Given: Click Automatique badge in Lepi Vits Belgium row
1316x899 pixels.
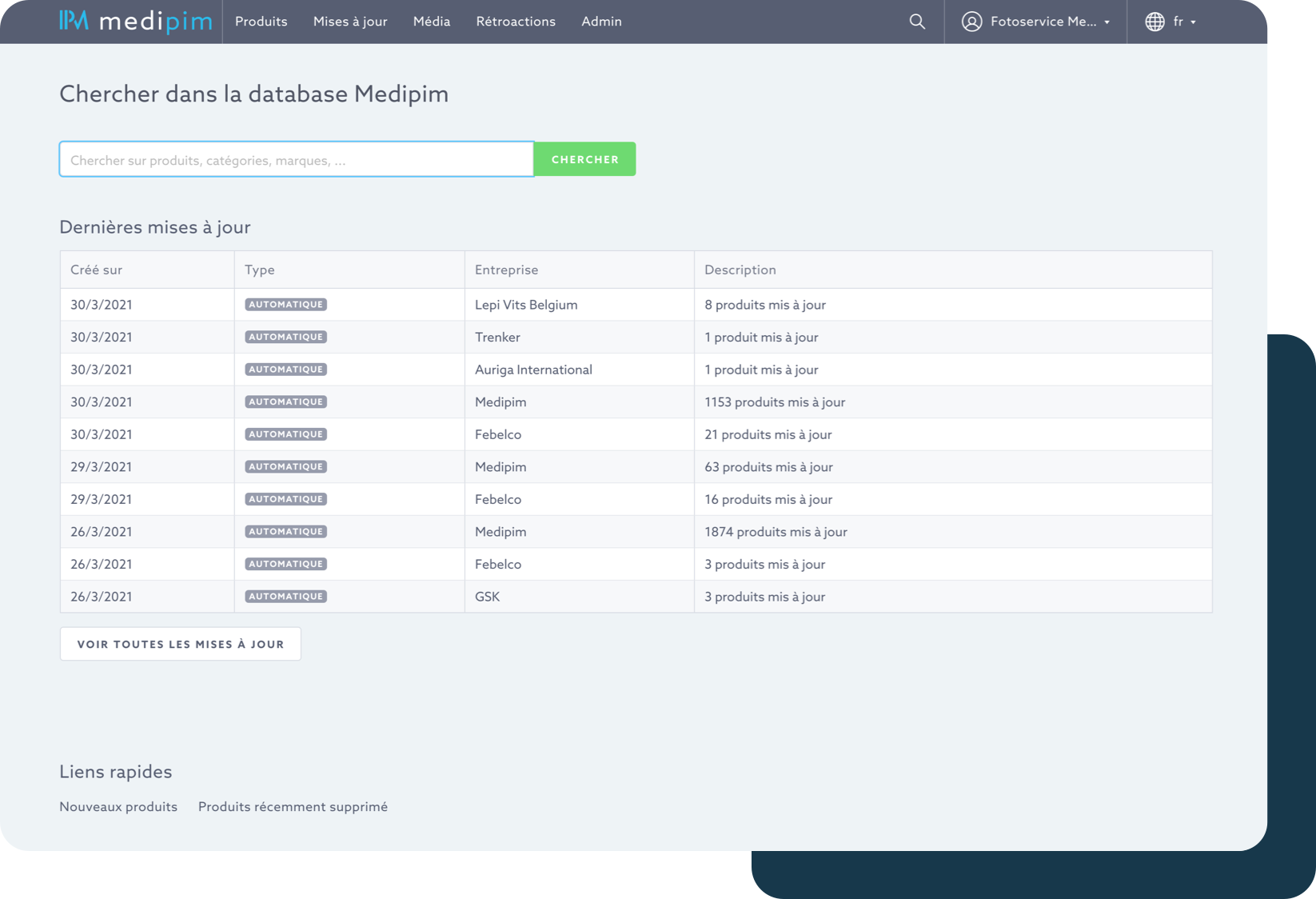Looking at the screenshot, I should pos(285,305).
